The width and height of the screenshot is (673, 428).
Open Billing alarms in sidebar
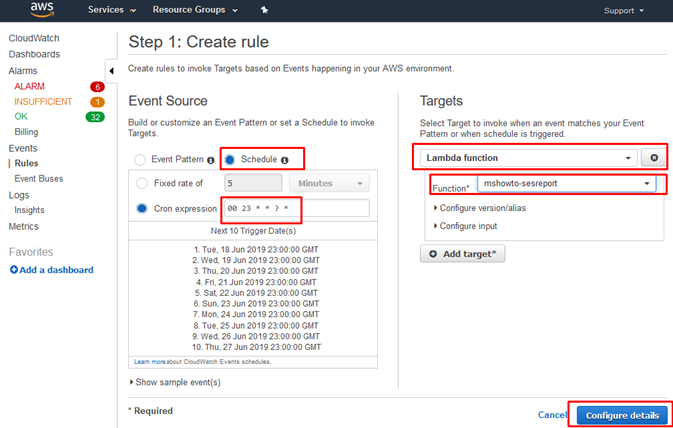[x=26, y=132]
